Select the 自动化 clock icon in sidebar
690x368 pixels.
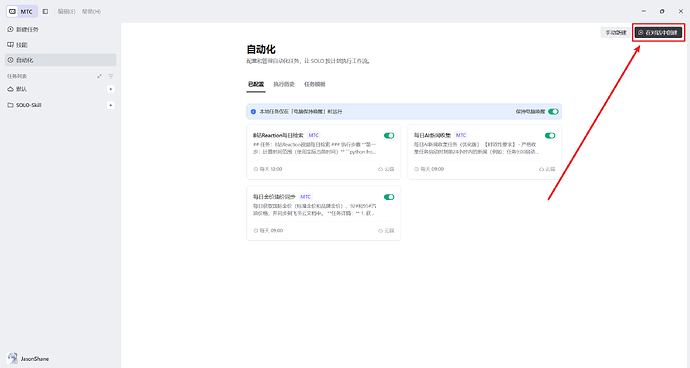(11, 60)
